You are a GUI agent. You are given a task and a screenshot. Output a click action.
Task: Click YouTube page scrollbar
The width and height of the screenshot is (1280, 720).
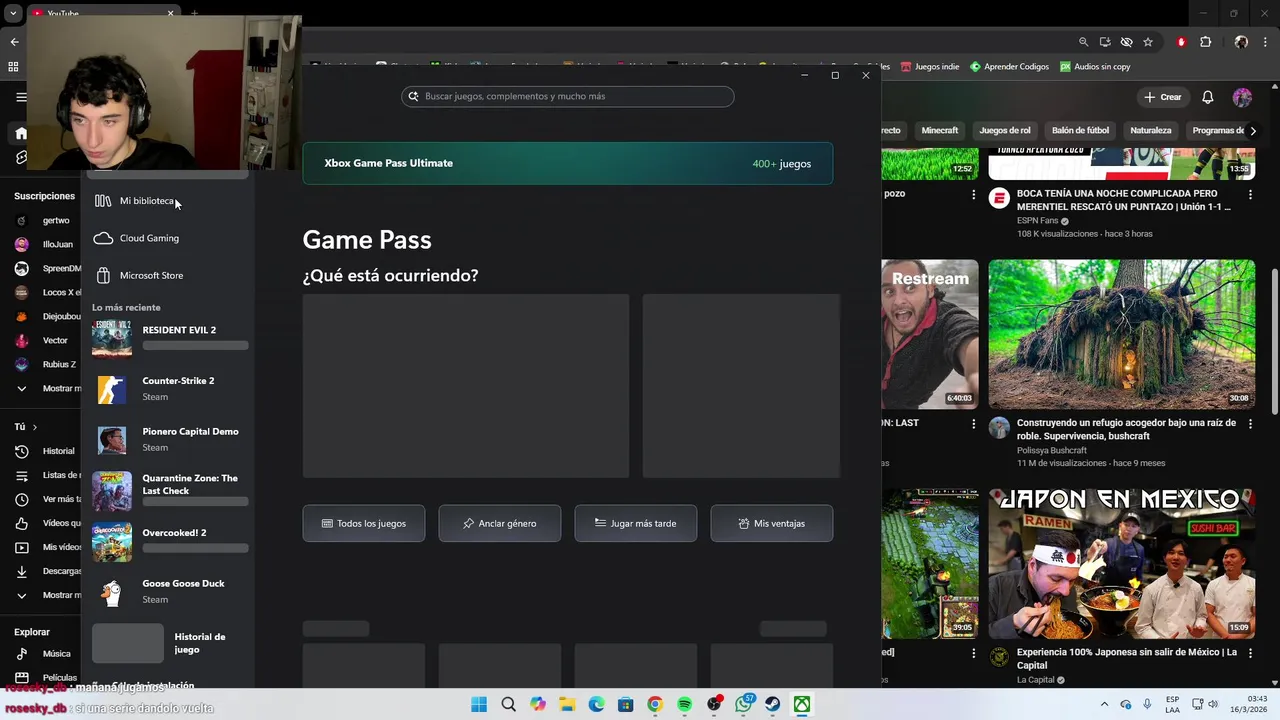tap(1274, 340)
